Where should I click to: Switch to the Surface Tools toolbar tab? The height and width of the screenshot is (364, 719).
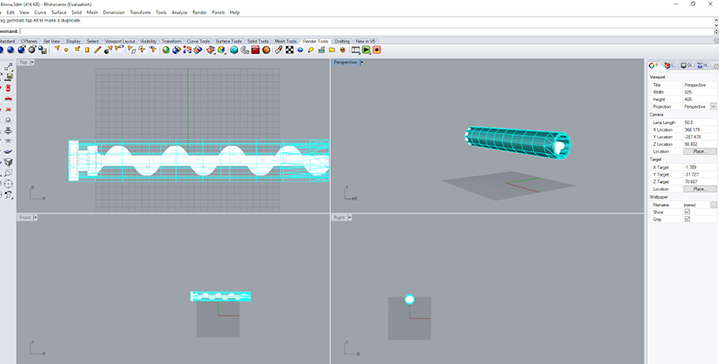point(228,41)
